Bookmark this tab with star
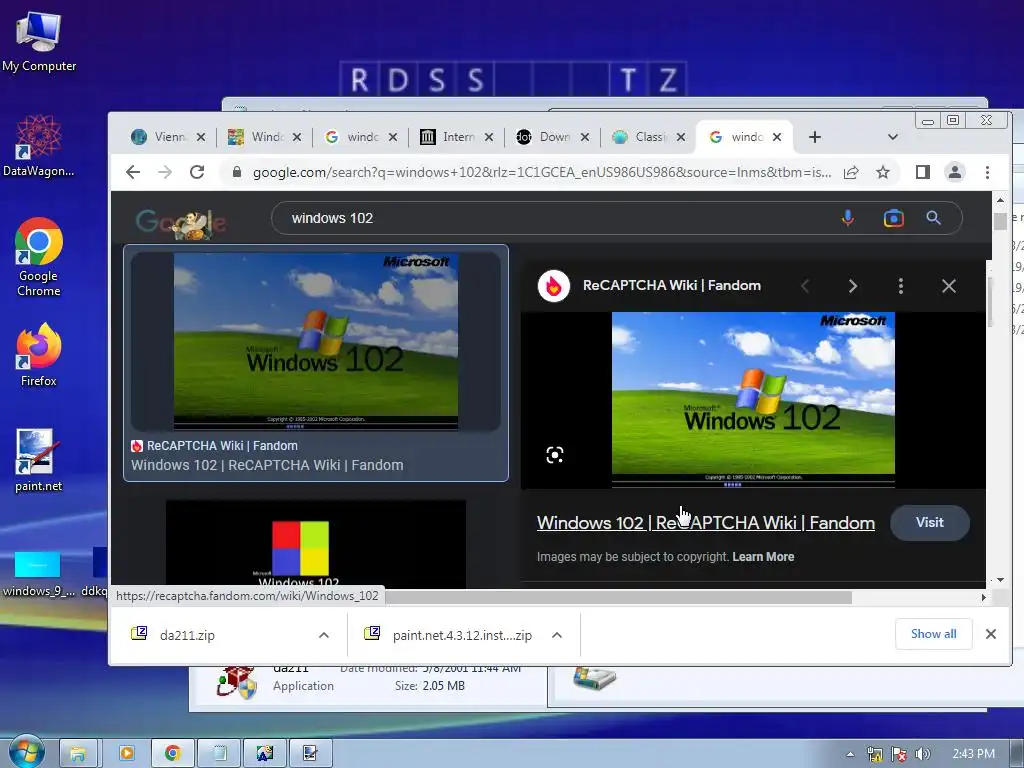The height and width of the screenshot is (768, 1024). click(883, 172)
